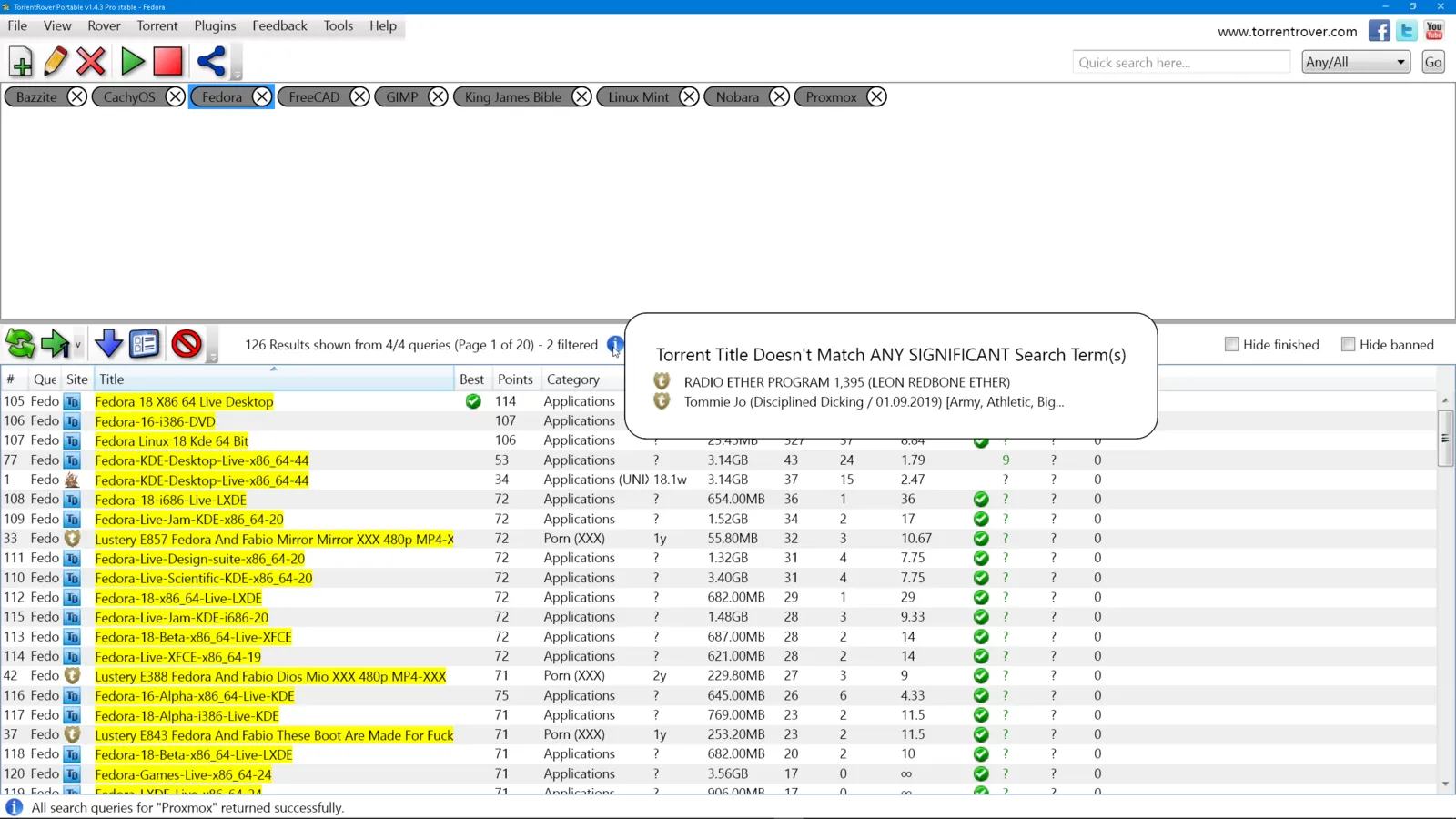The image size is (1456, 819).
Task: Close the Fedora tab
Action: 262,96
